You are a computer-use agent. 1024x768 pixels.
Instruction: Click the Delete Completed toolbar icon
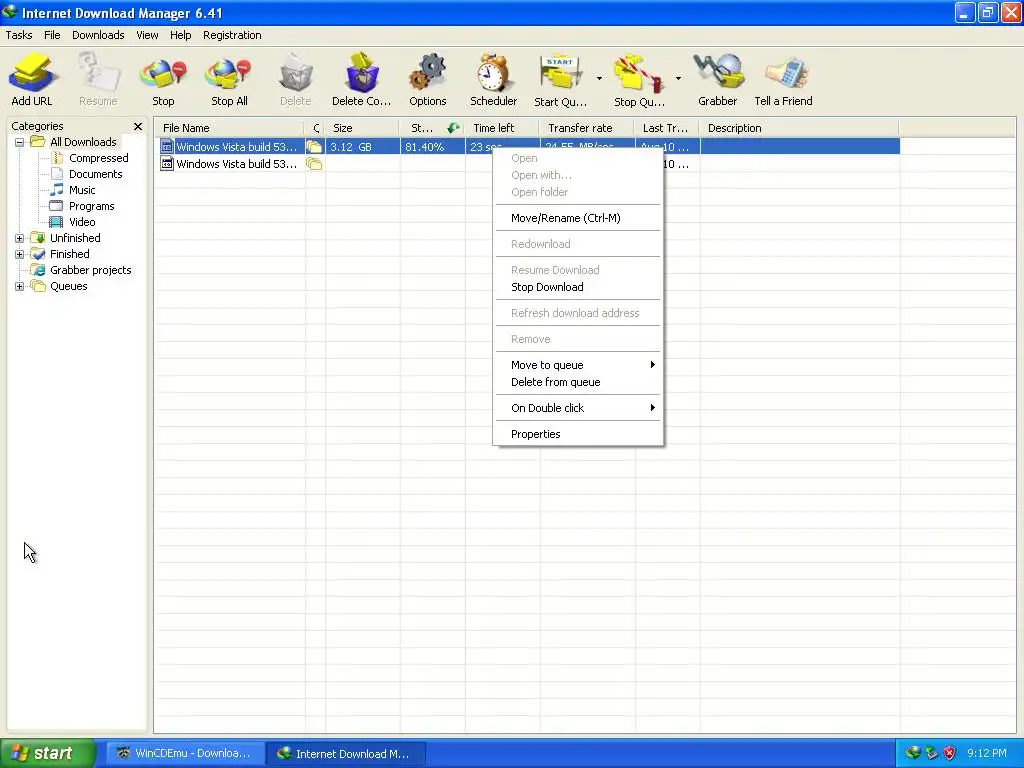[361, 80]
